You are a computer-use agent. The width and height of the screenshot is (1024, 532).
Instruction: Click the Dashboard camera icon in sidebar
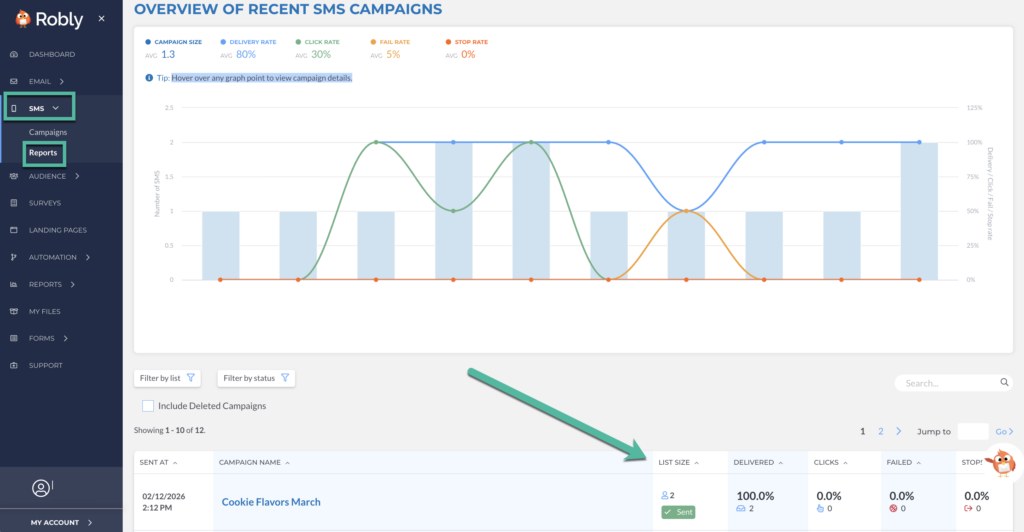pyautogui.click(x=14, y=54)
